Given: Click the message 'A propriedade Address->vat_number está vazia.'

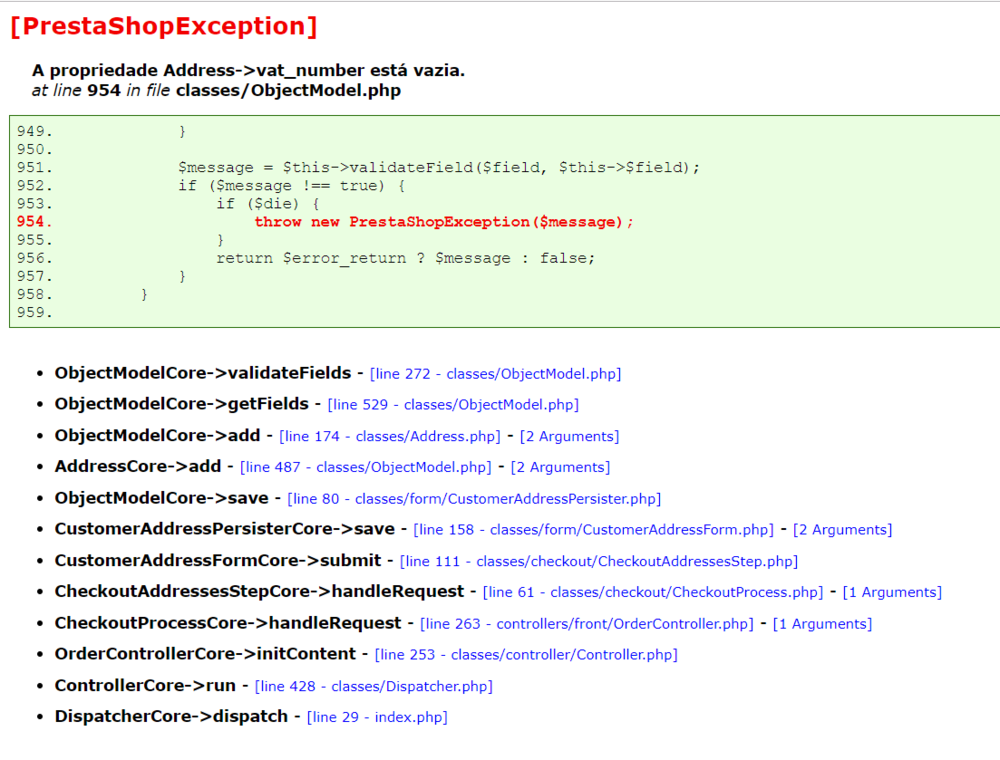Looking at the screenshot, I should tap(249, 70).
